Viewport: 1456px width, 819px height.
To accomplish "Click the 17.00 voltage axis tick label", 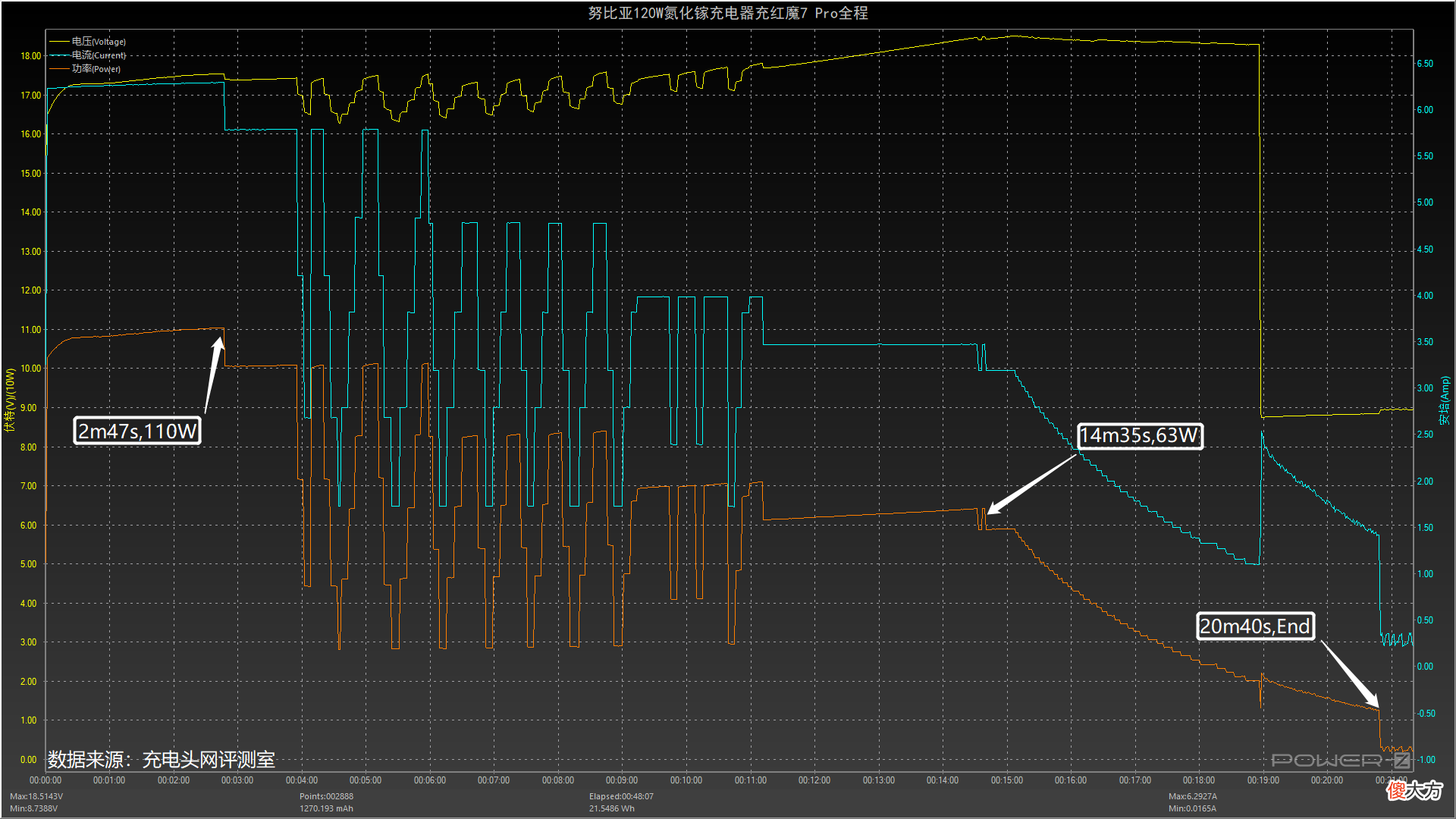I will pyautogui.click(x=31, y=96).
